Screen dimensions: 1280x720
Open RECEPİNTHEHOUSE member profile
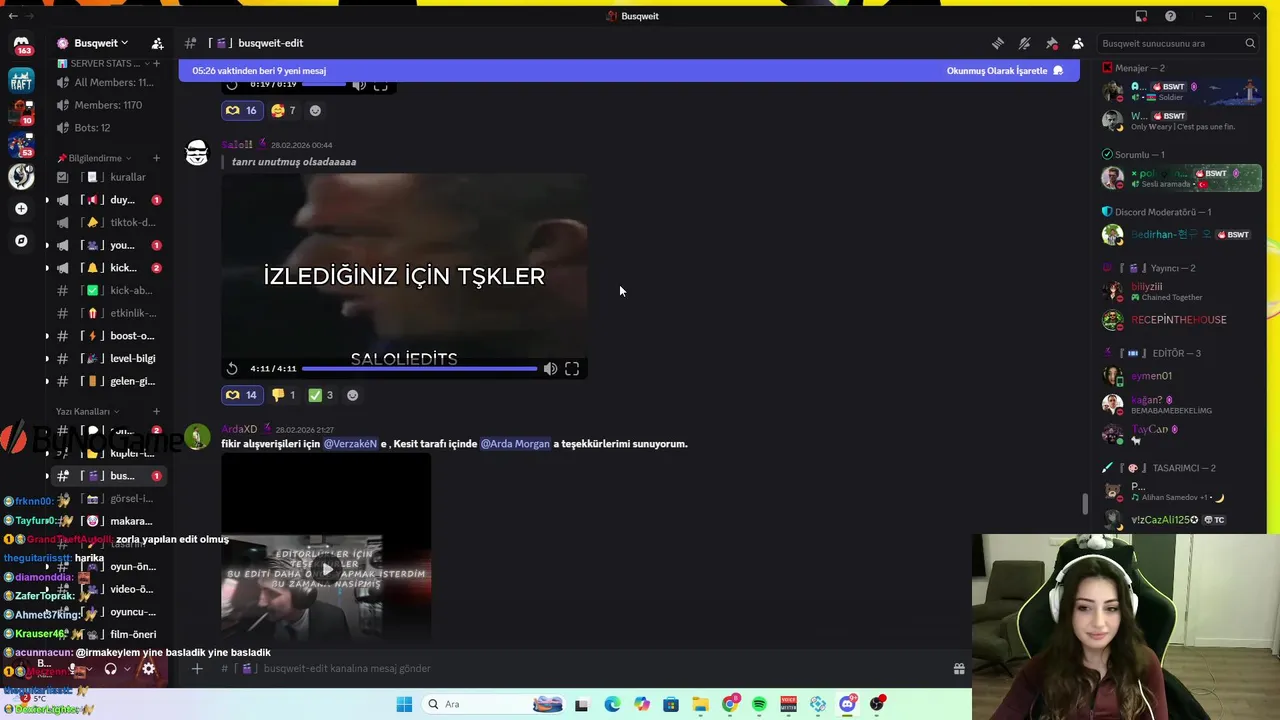1181,320
